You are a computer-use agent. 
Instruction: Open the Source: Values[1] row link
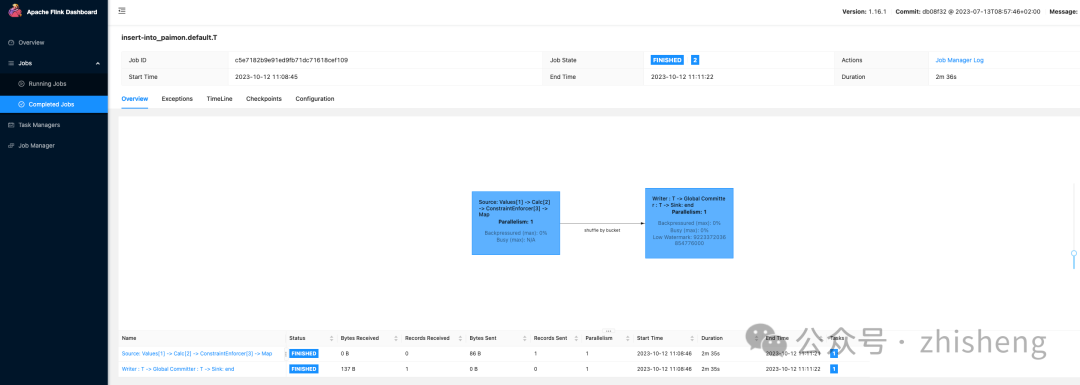click(197, 353)
